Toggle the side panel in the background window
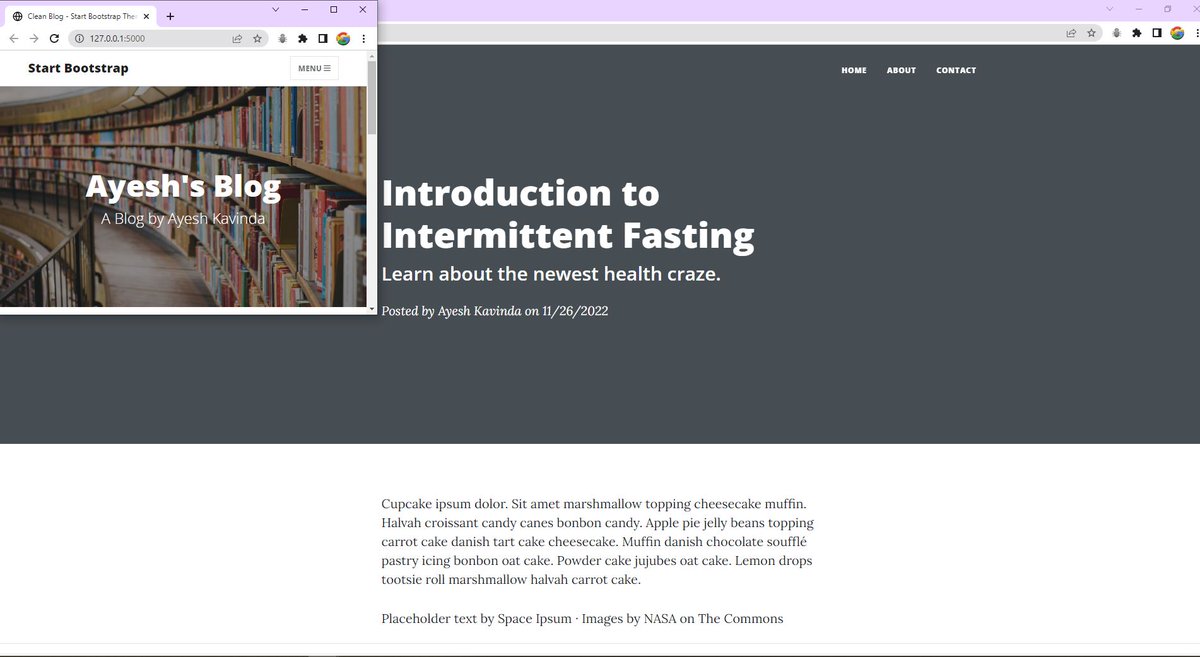 tap(1156, 33)
